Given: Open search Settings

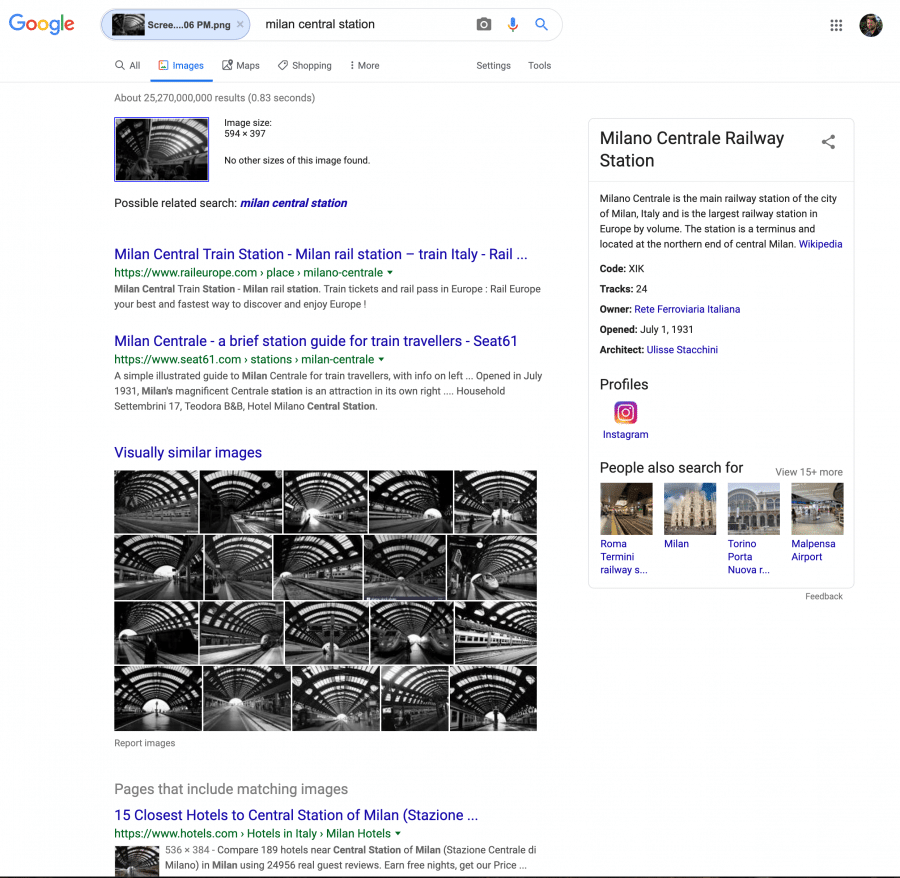Looking at the screenshot, I should [493, 65].
